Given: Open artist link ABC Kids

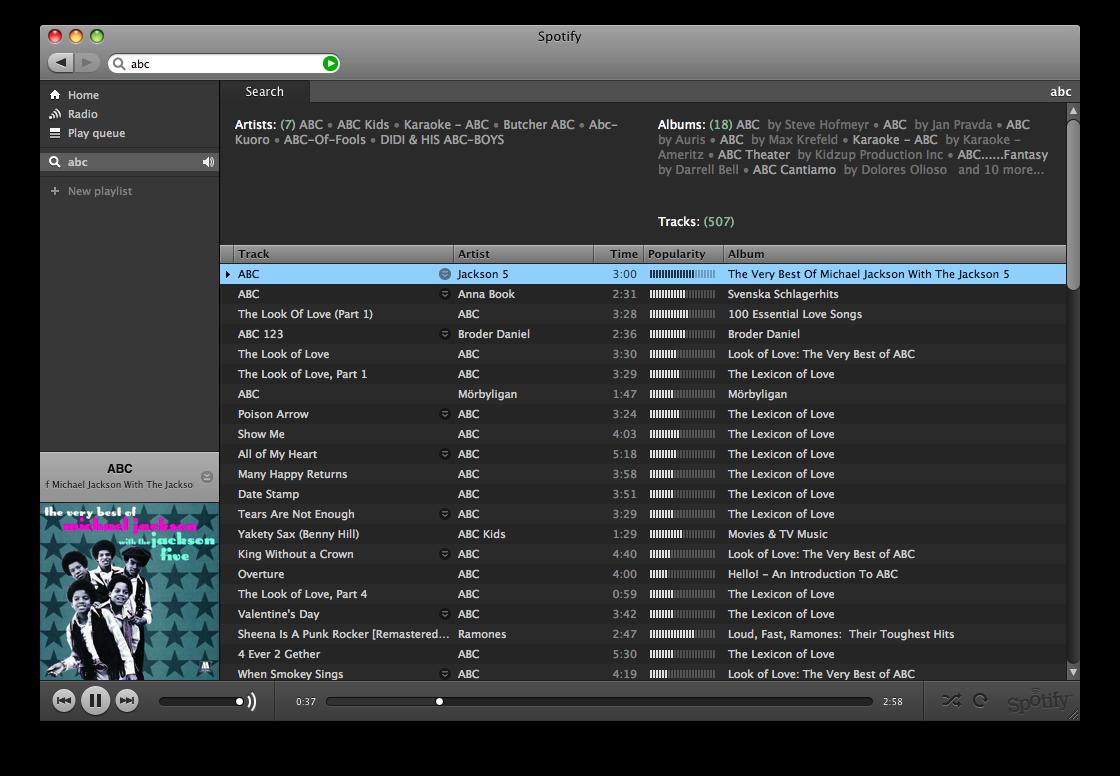Looking at the screenshot, I should (363, 124).
